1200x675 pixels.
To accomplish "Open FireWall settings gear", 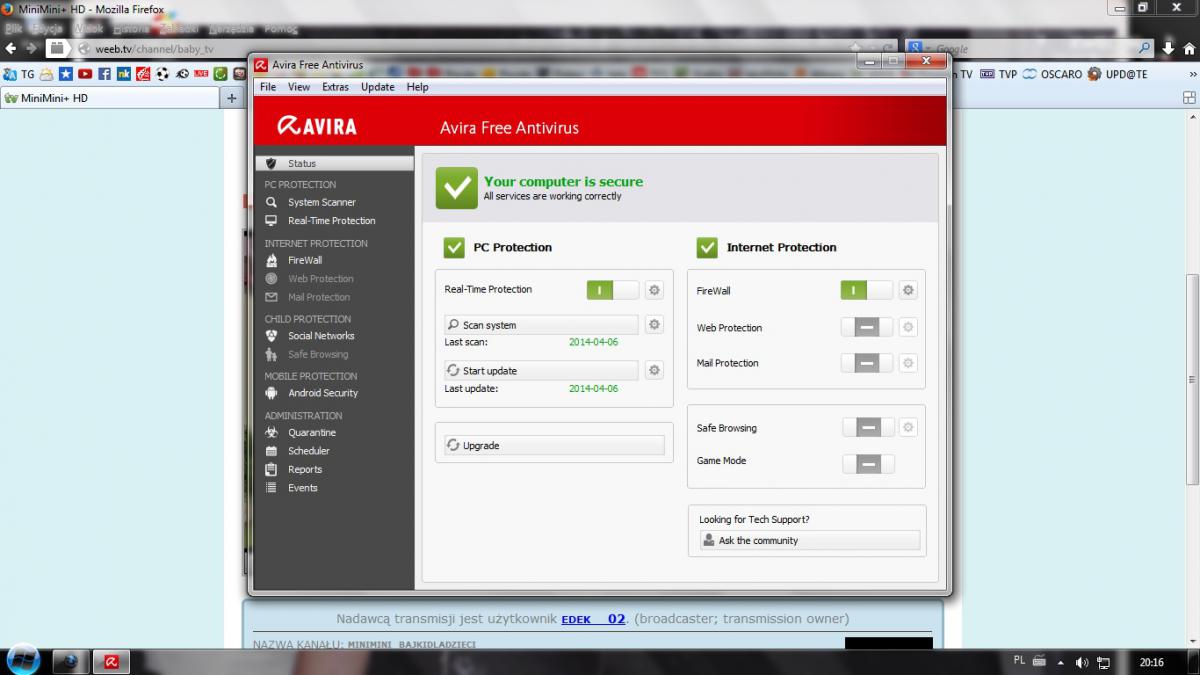I will click(908, 290).
